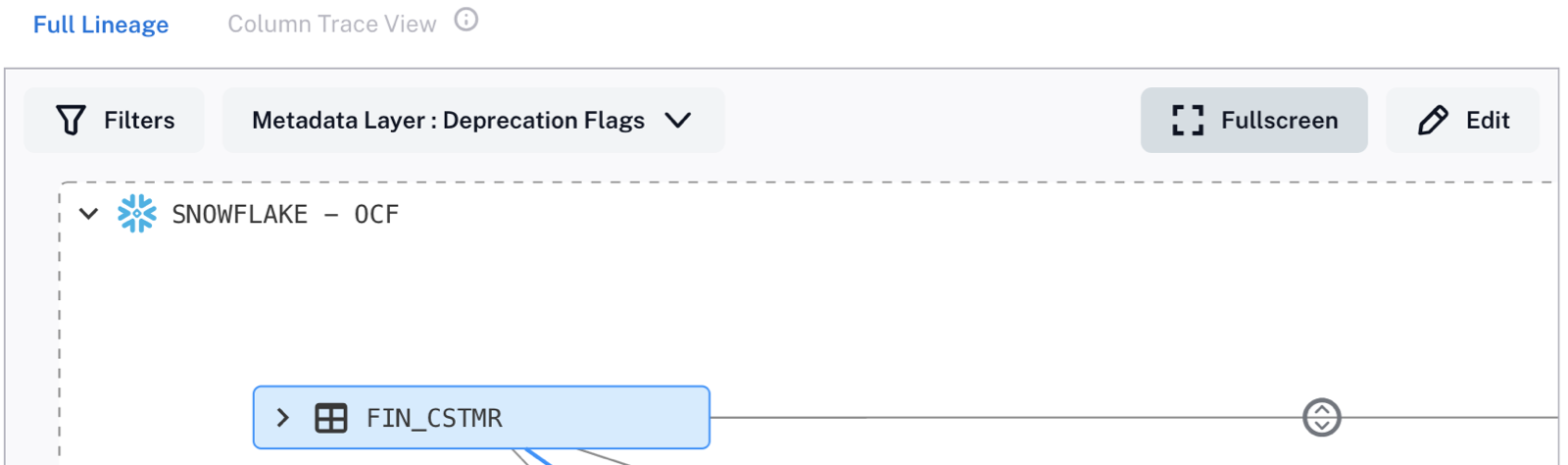1568x465 pixels.
Task: Click the funnel icon in Filters
Action: pyautogui.click(x=71, y=120)
